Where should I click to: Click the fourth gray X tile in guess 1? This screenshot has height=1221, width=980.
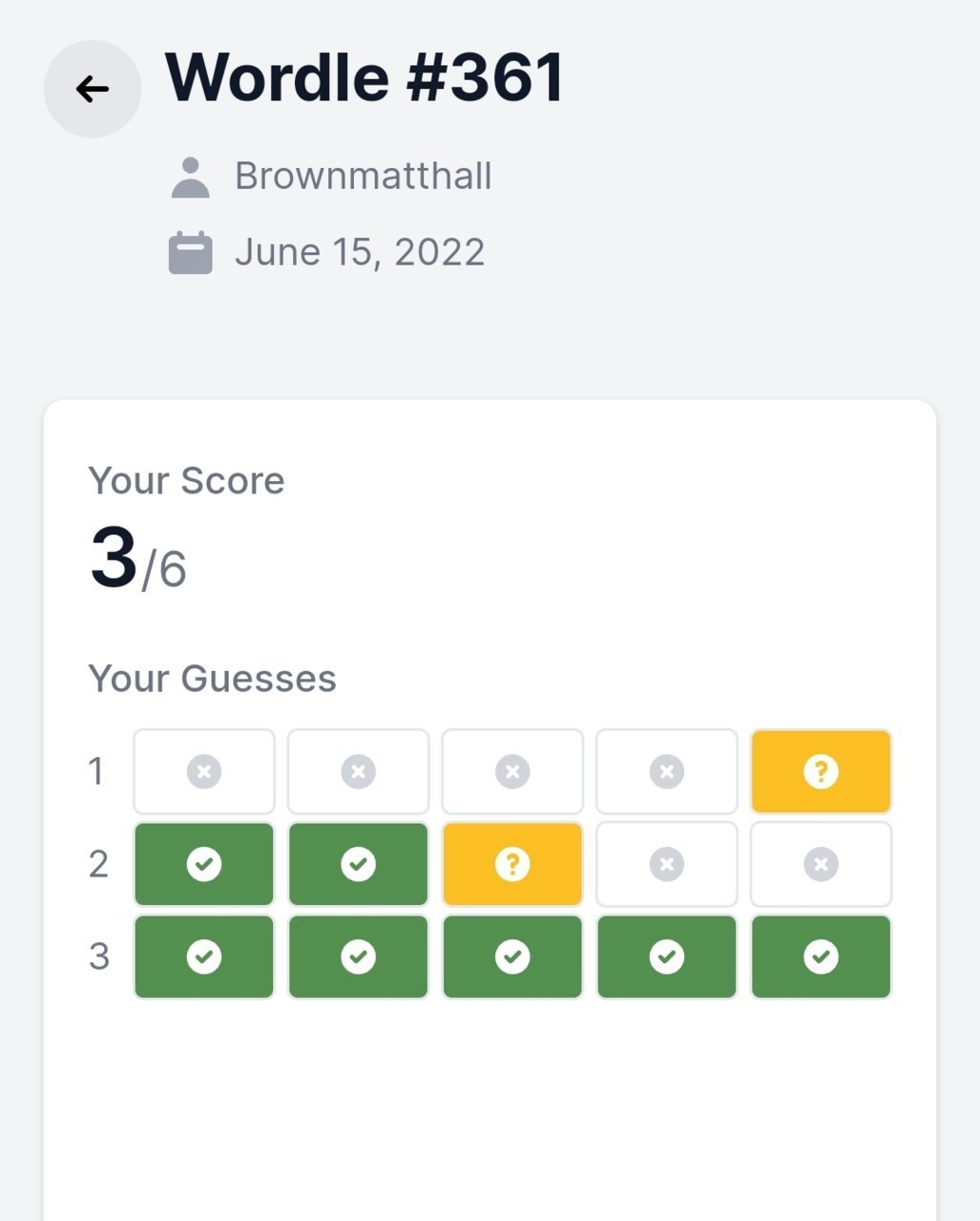point(667,771)
